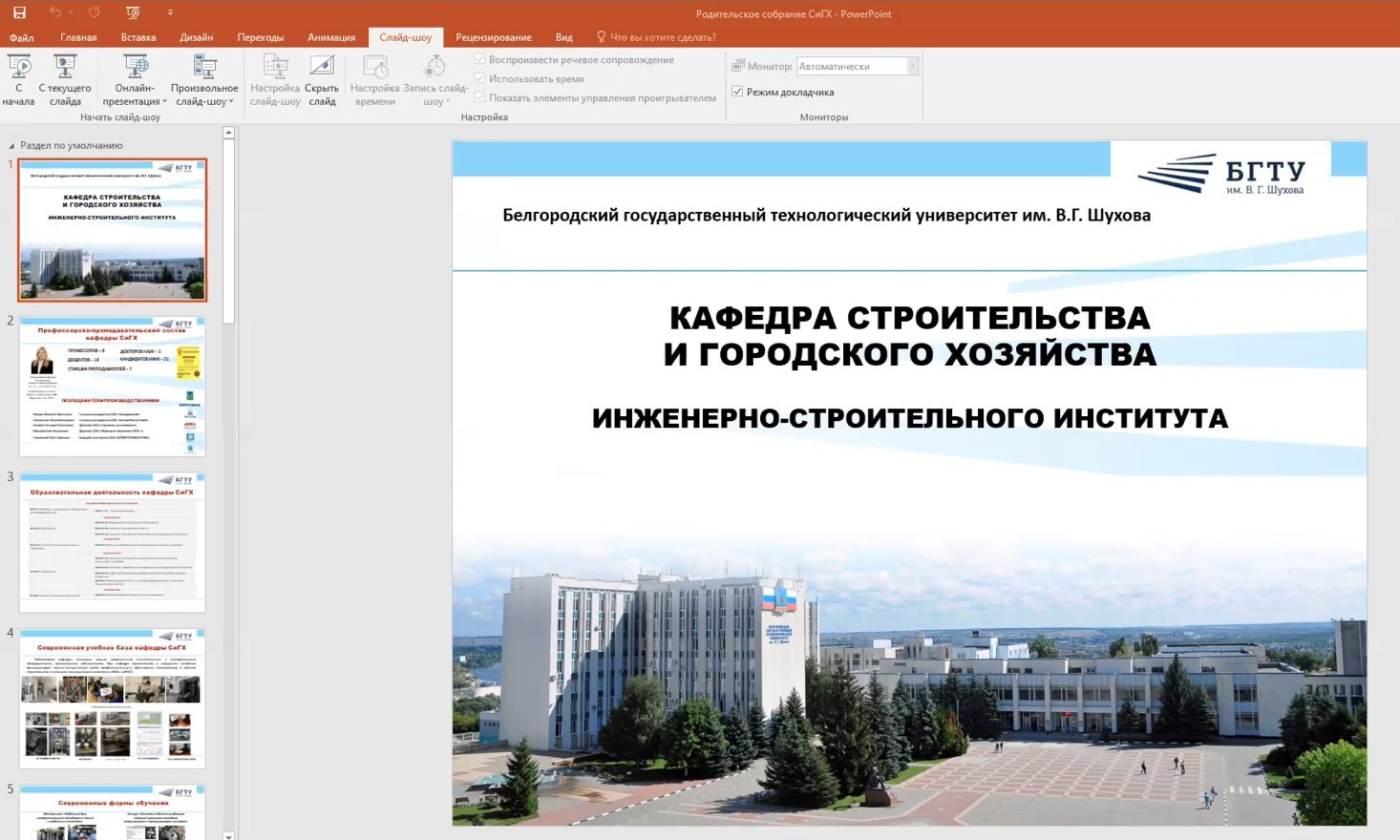This screenshot has width=1400, height=840.
Task: Save the presentation with the floppy icon
Action: pyautogui.click(x=19, y=12)
